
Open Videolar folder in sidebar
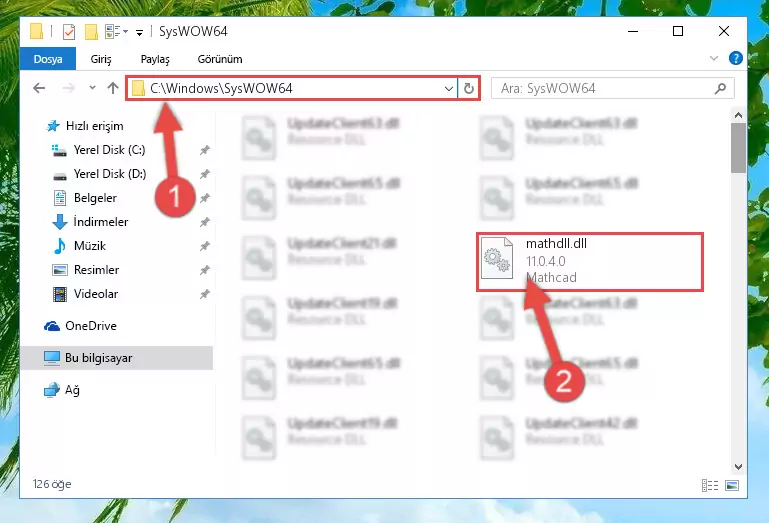[96, 294]
